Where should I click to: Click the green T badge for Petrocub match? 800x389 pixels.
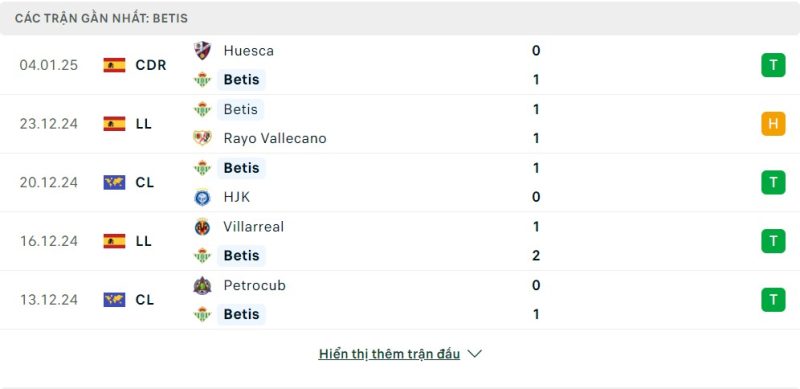pyautogui.click(x=773, y=300)
